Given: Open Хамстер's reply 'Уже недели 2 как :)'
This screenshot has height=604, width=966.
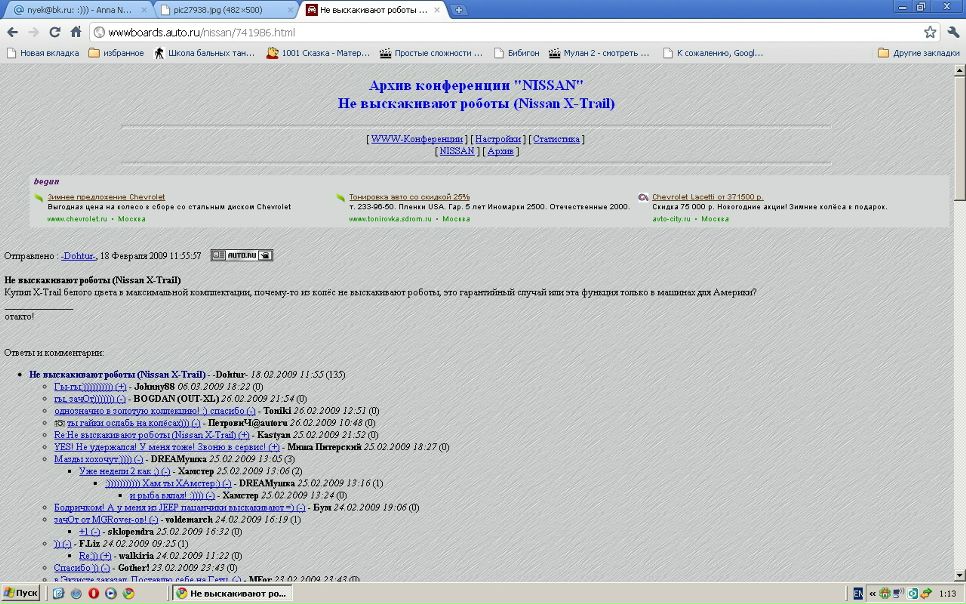Looking at the screenshot, I should click(x=124, y=471).
